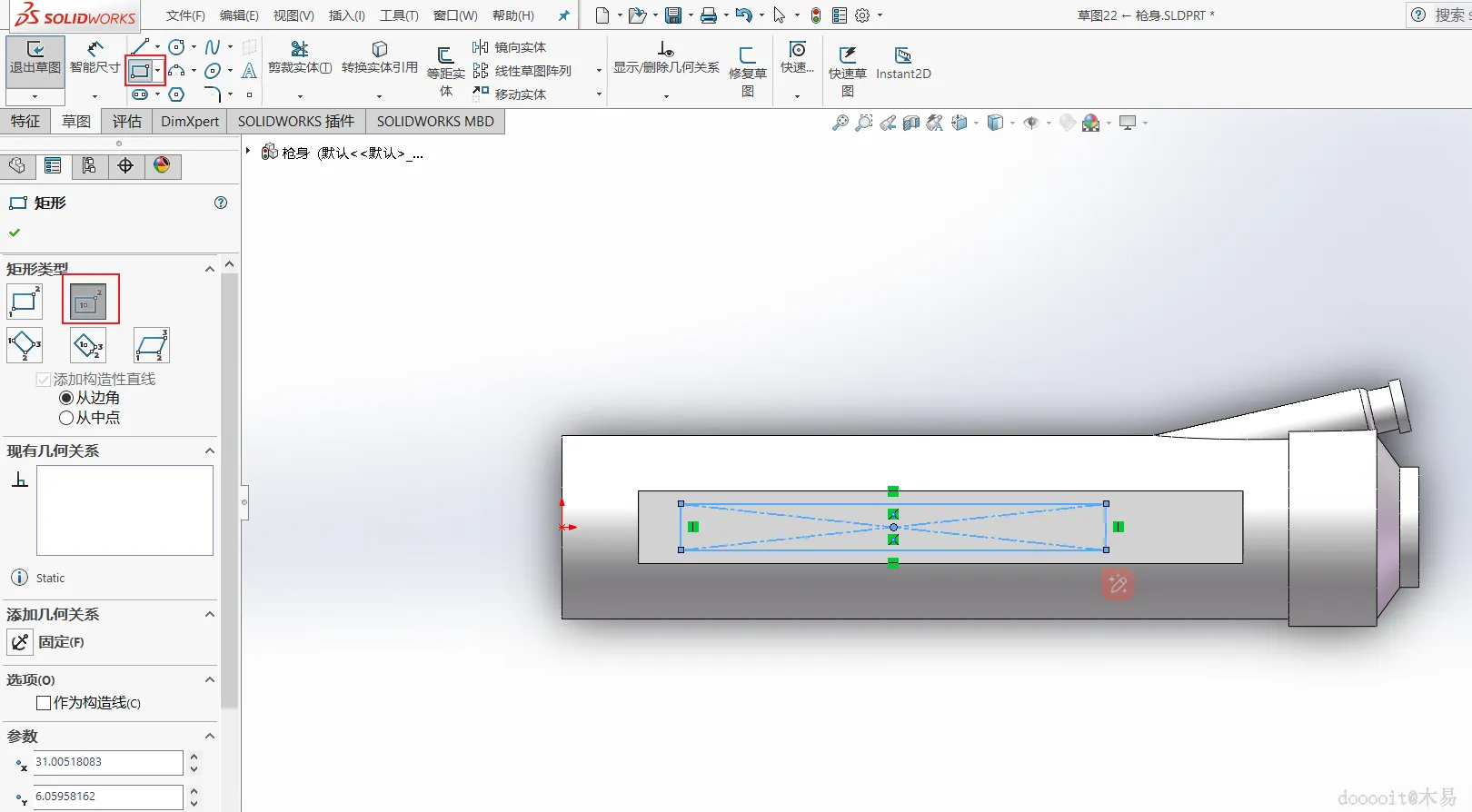Screen dimensions: 1472x812
Task: Select the 从中点 radio button
Action: [x=66, y=418]
